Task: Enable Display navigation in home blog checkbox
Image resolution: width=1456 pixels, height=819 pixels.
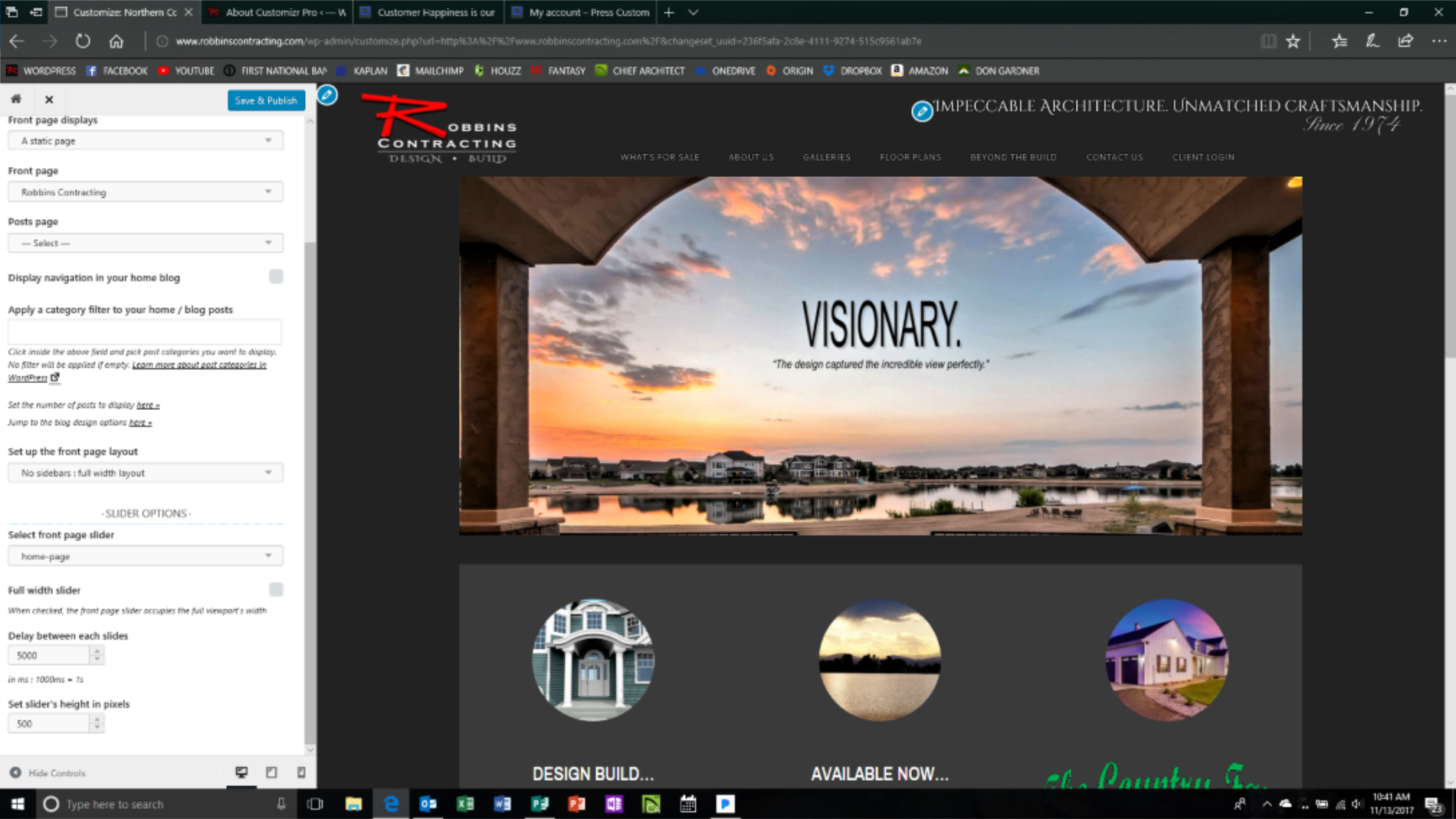Action: pos(276,277)
